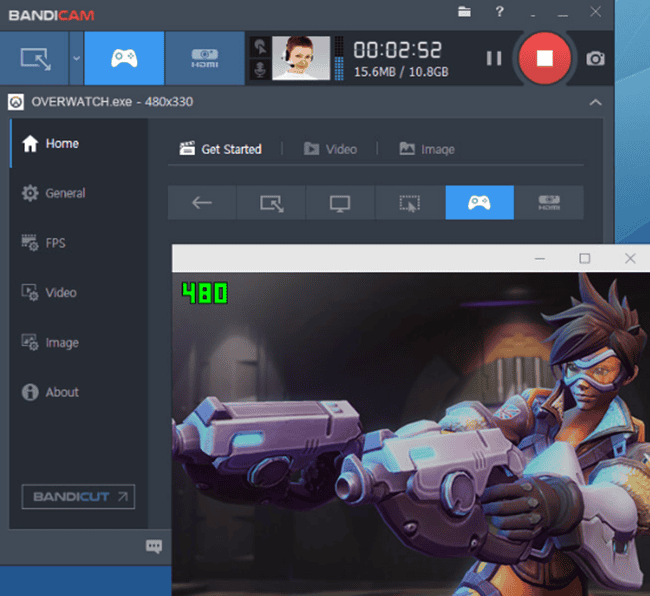Choose fullscreen monitor mode icon

tap(340, 203)
